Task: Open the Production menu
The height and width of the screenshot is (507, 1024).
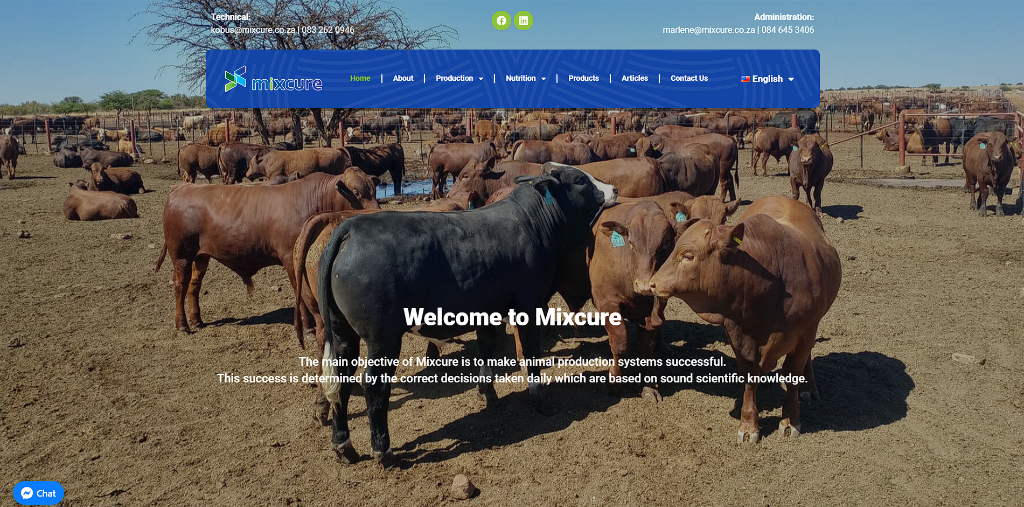Action: click(454, 78)
